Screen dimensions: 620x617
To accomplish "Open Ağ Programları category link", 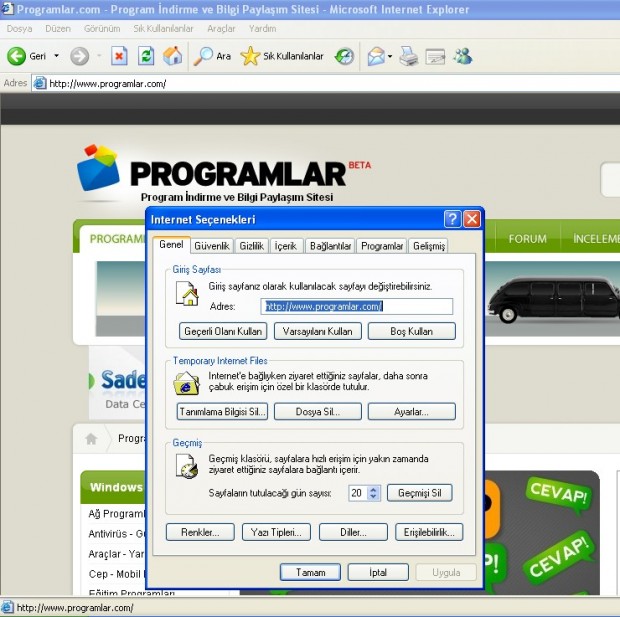I will pos(117,514).
